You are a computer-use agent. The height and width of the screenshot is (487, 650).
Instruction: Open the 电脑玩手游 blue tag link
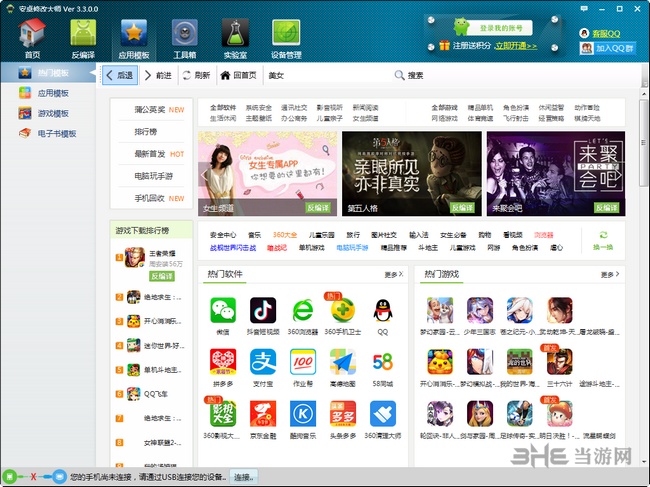coord(352,247)
